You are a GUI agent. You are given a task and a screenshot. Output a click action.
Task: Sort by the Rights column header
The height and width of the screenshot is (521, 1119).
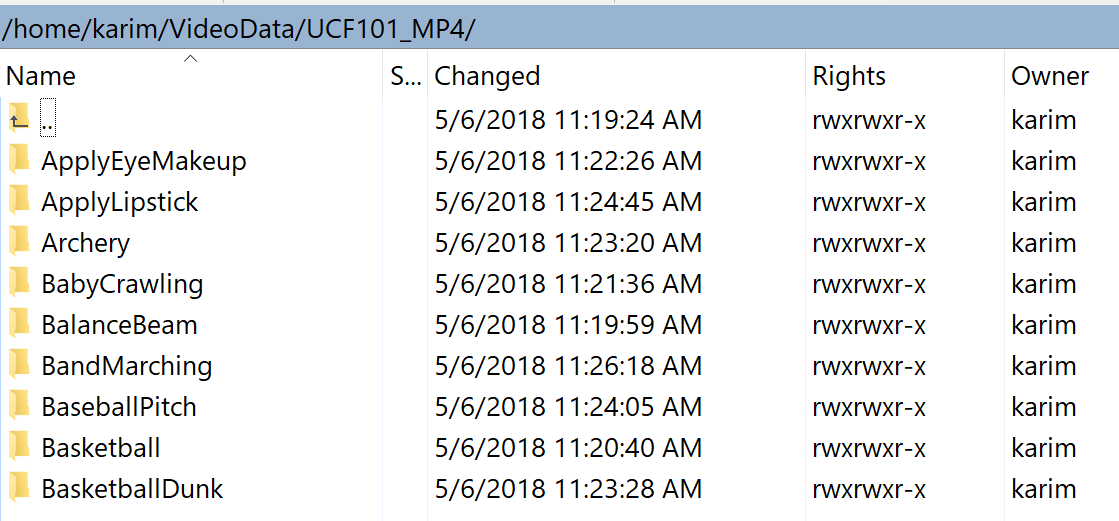(x=849, y=77)
